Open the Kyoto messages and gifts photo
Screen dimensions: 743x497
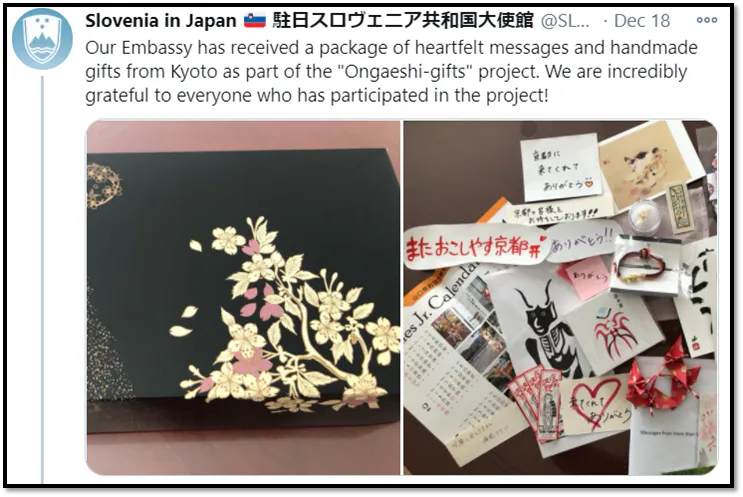pos(560,298)
